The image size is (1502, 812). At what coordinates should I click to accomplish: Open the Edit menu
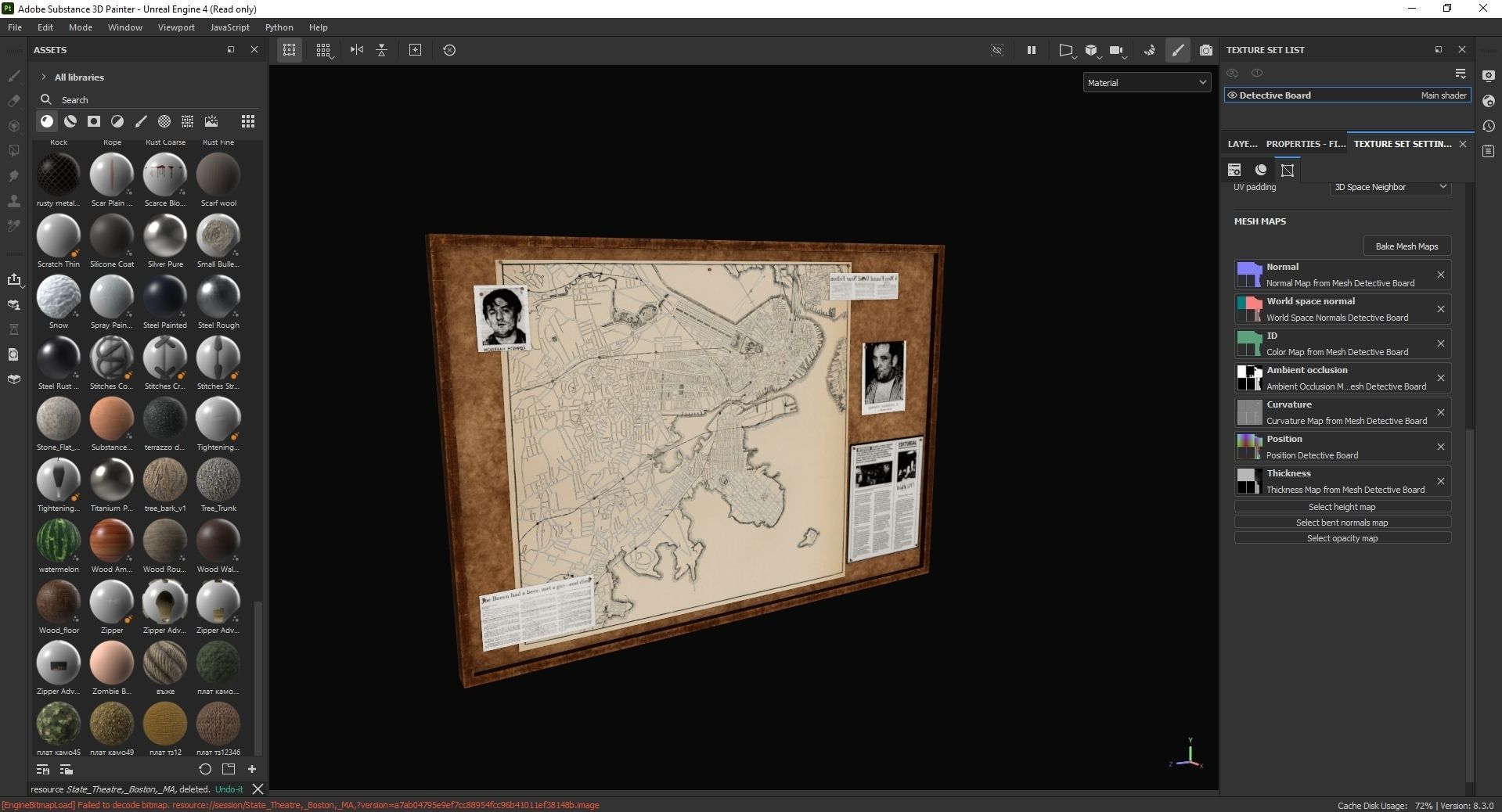45,27
